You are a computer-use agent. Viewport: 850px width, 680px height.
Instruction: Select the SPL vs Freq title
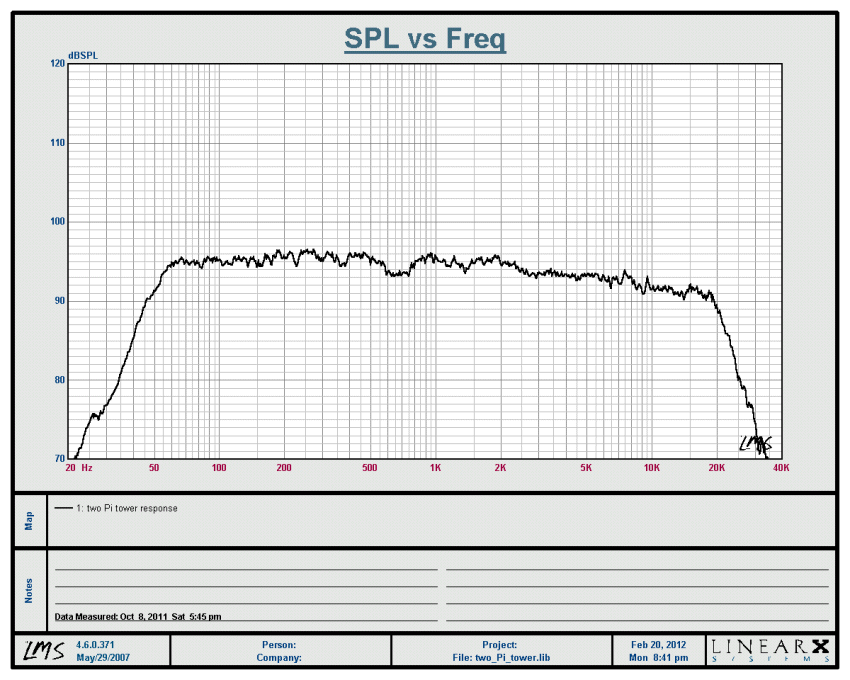[425, 40]
